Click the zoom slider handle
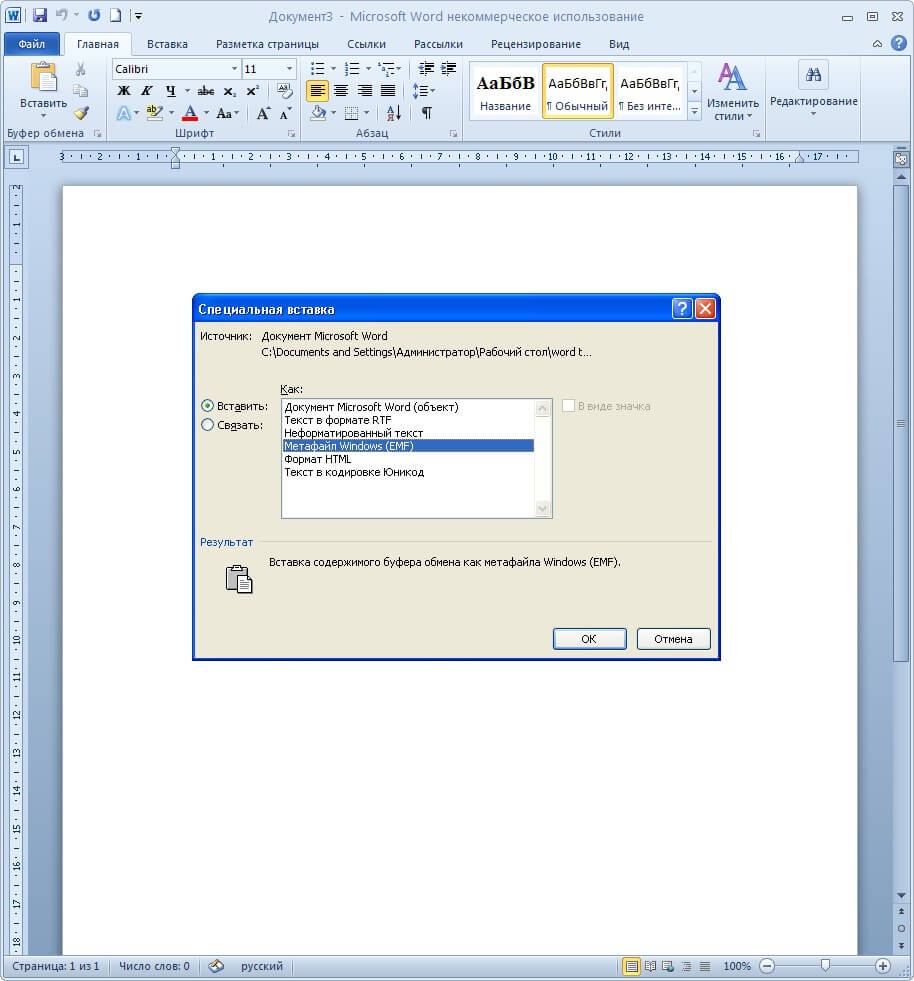 click(825, 966)
